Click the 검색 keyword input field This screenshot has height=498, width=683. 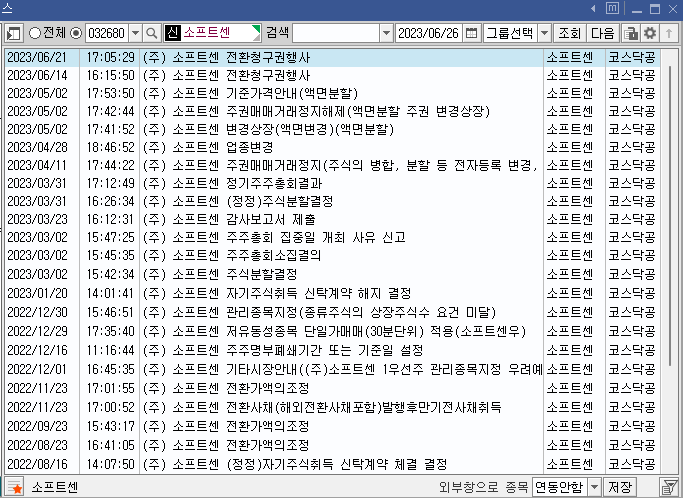(335, 33)
